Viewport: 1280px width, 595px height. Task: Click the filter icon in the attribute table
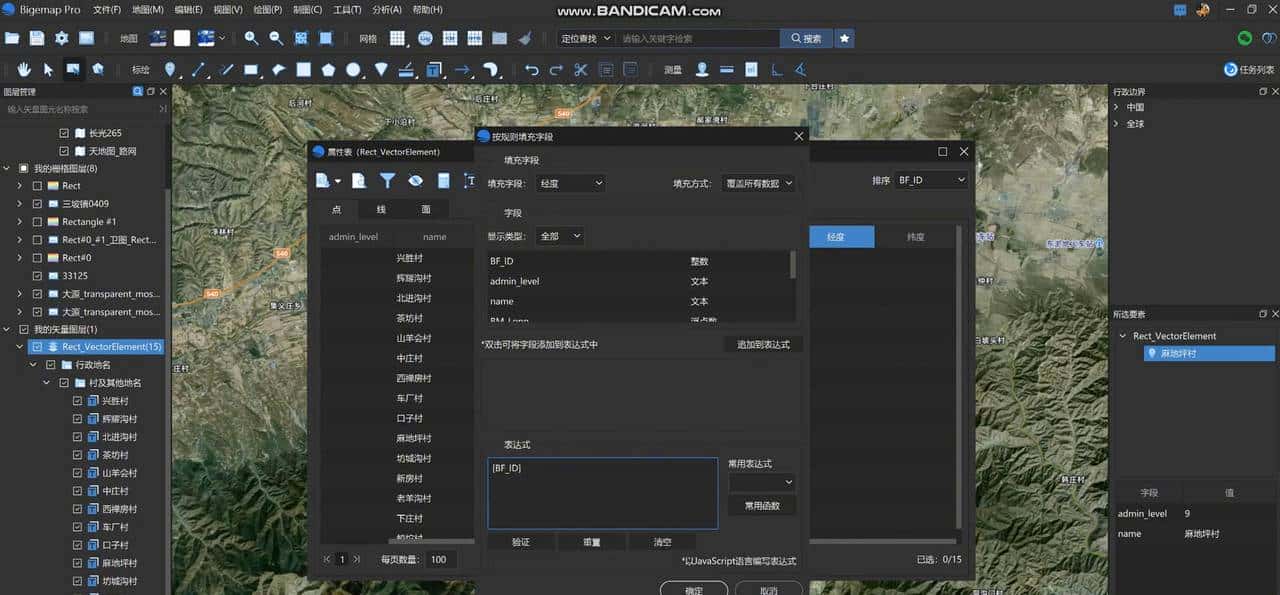coord(388,181)
